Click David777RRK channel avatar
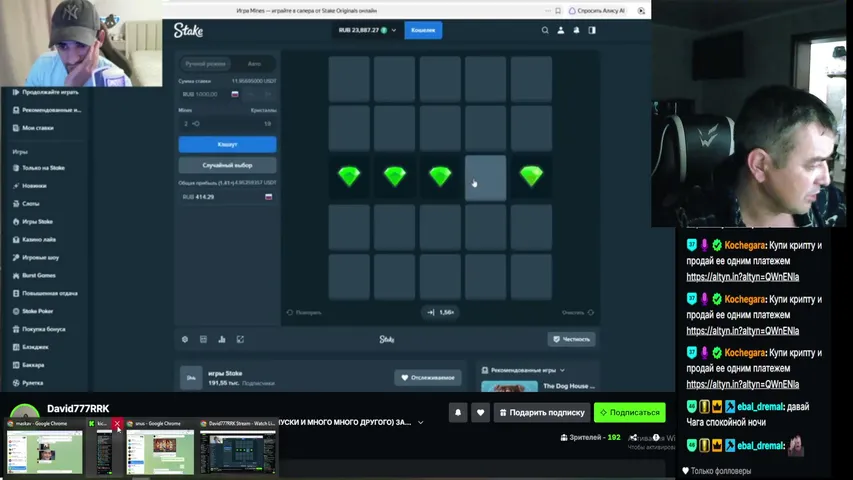Viewport: 853px width, 480px height. pyautogui.click(x=24, y=414)
